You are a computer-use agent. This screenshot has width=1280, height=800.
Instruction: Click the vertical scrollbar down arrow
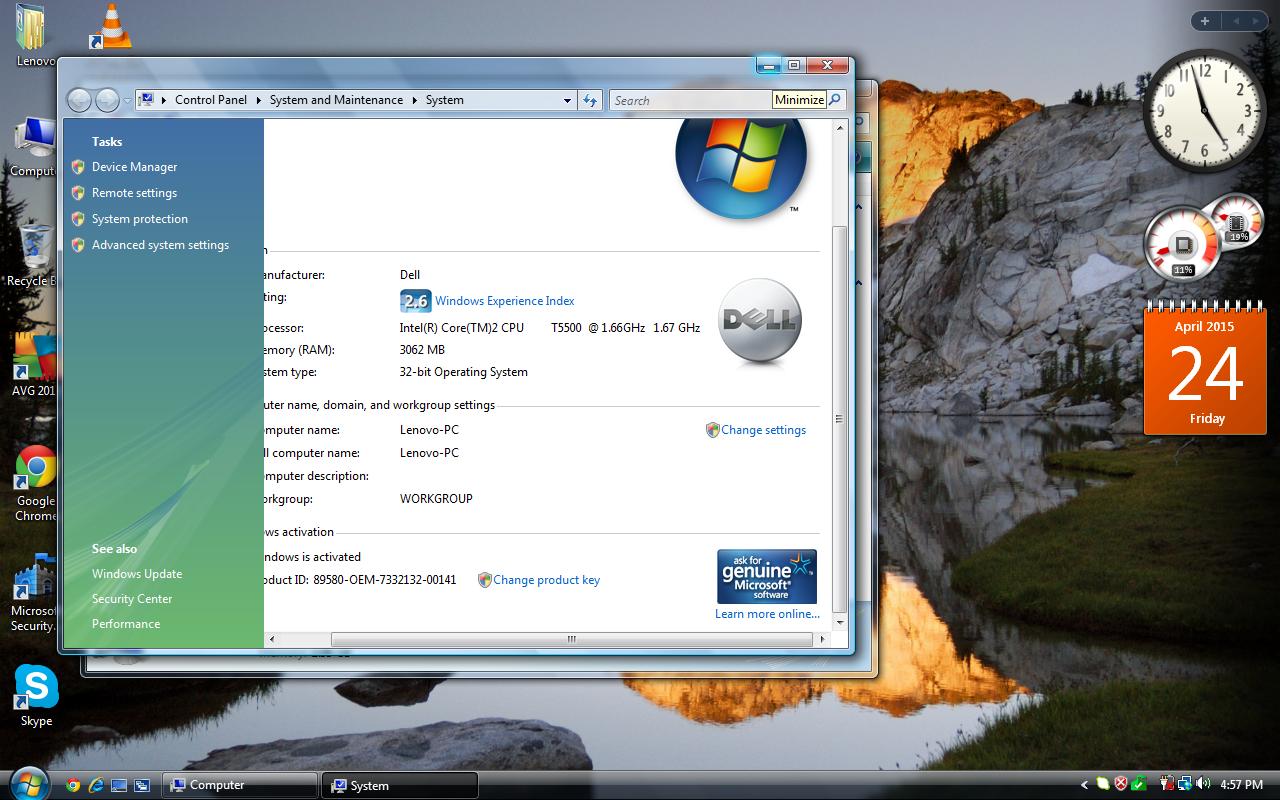tap(840, 622)
